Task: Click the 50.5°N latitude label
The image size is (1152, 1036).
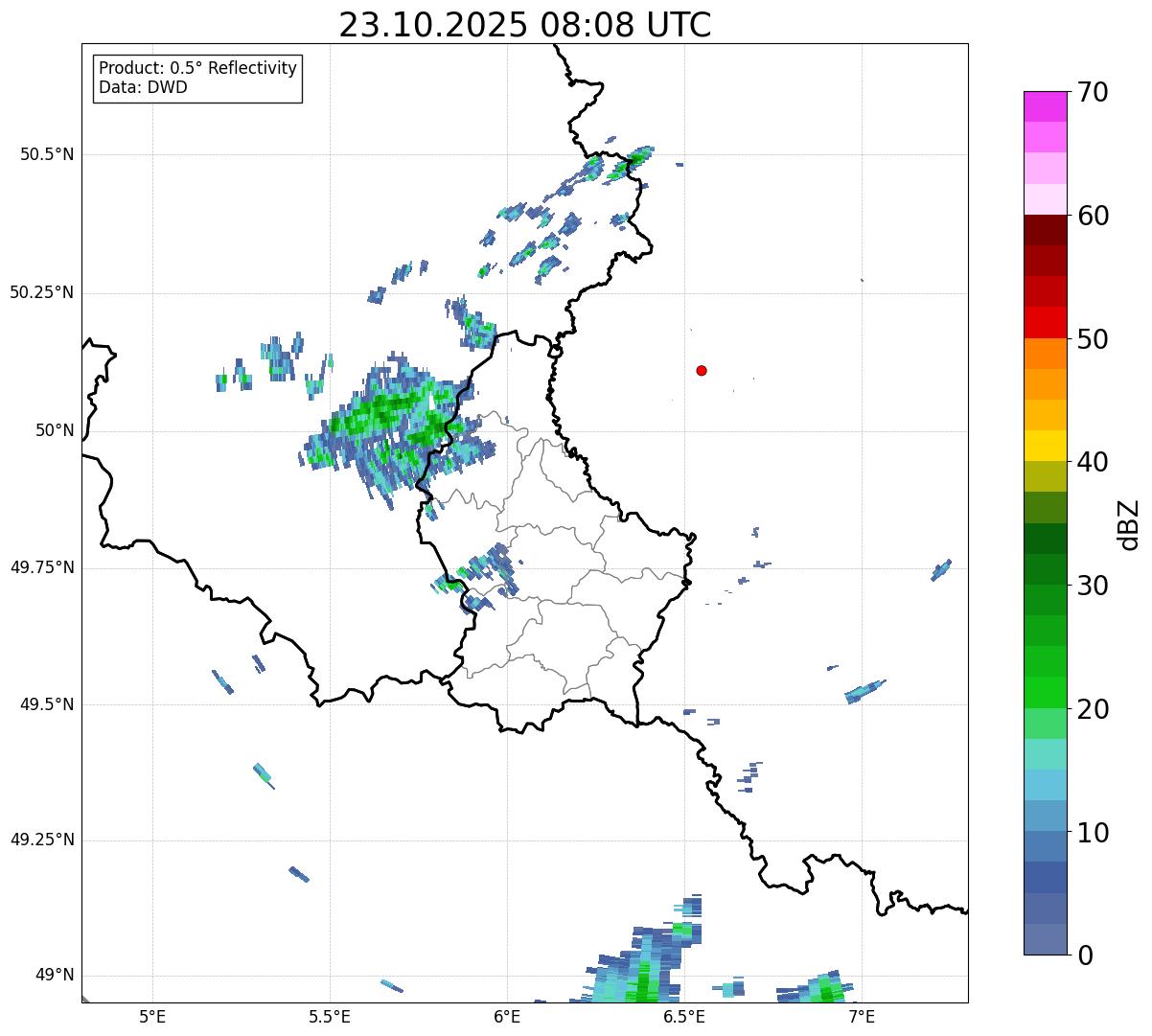Action: pyautogui.click(x=47, y=154)
